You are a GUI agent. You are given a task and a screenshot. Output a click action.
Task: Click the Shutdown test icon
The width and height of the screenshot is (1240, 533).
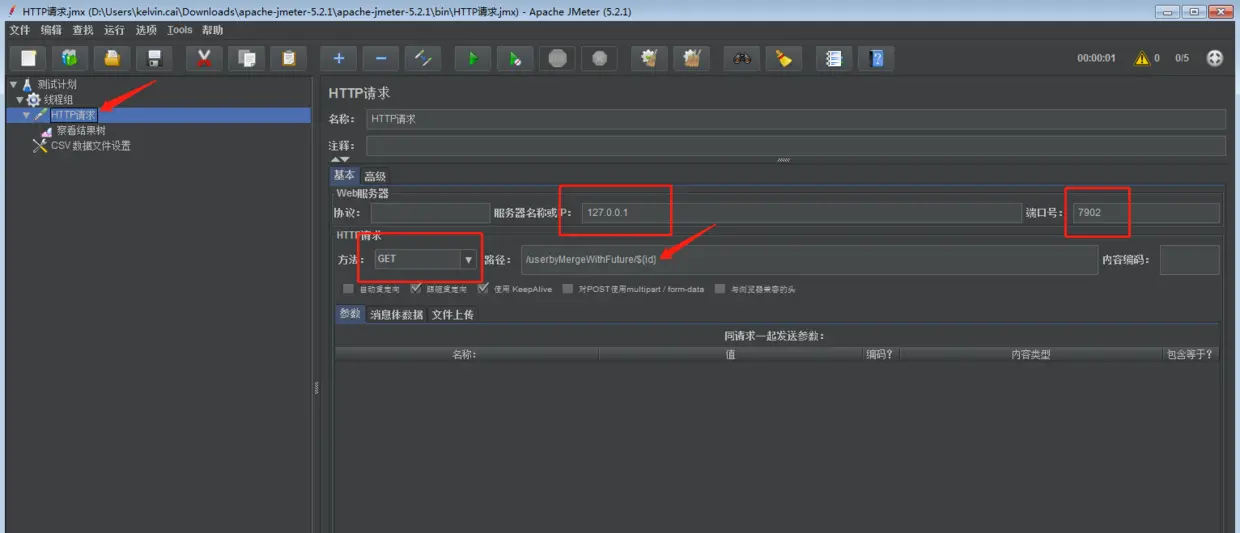click(599, 58)
